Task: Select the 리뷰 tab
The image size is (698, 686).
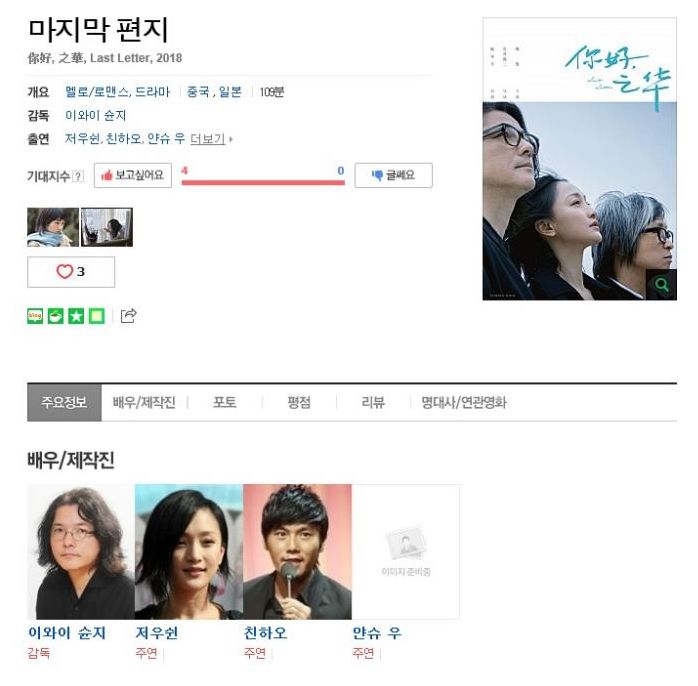Action: click(373, 402)
